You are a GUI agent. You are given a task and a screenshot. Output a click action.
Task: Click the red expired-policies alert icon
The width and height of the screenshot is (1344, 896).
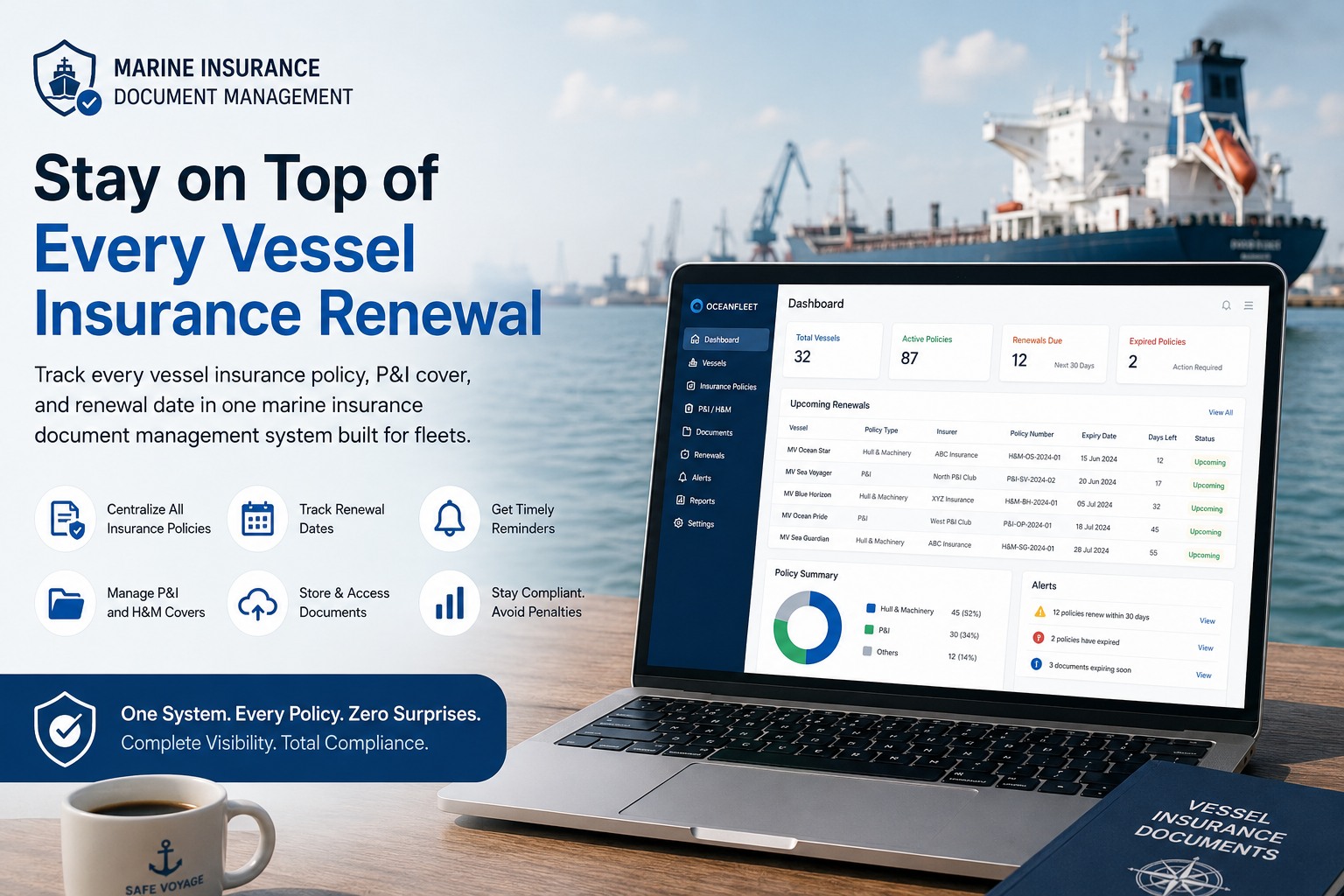pyautogui.click(x=1039, y=638)
